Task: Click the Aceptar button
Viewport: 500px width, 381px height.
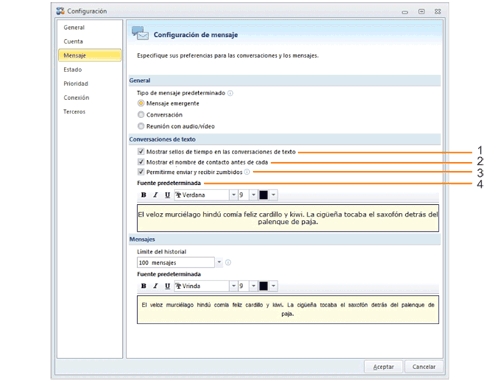Action: point(383,367)
